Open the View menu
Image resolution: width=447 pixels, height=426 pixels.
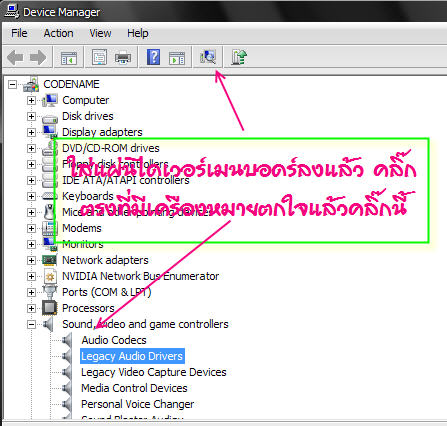[100, 33]
